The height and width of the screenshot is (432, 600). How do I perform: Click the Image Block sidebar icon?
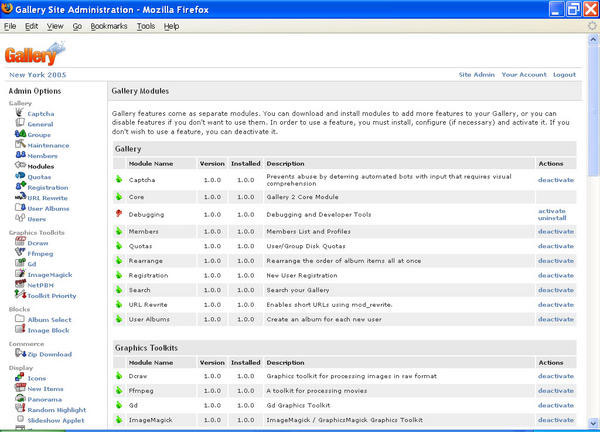click(x=20, y=329)
